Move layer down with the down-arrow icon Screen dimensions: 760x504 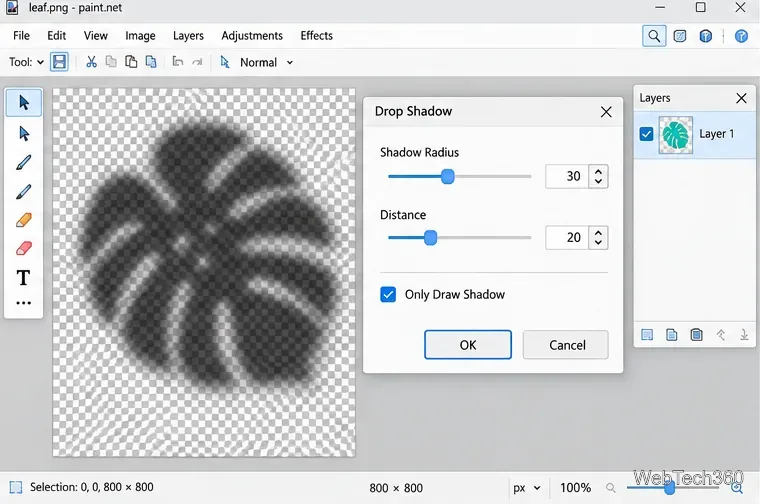point(744,334)
